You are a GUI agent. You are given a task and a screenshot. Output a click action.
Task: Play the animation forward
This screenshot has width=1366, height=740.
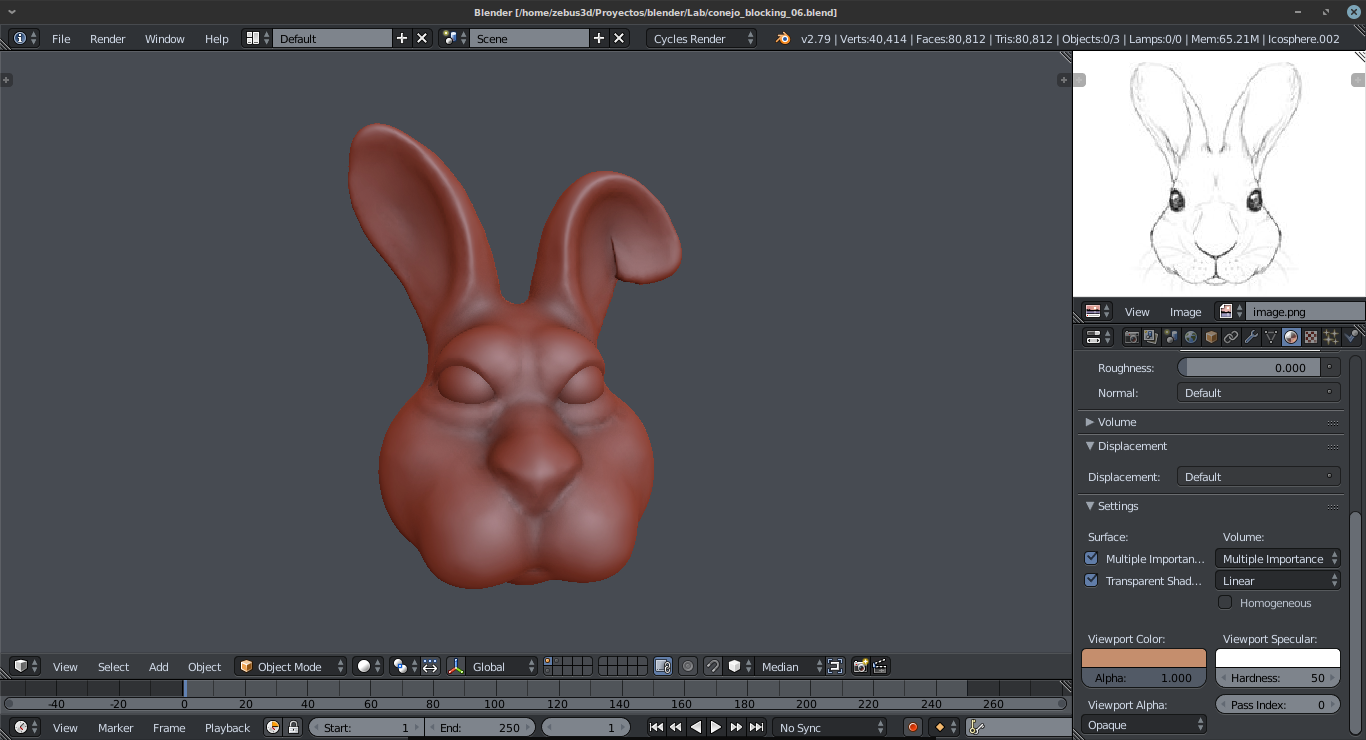click(x=716, y=727)
